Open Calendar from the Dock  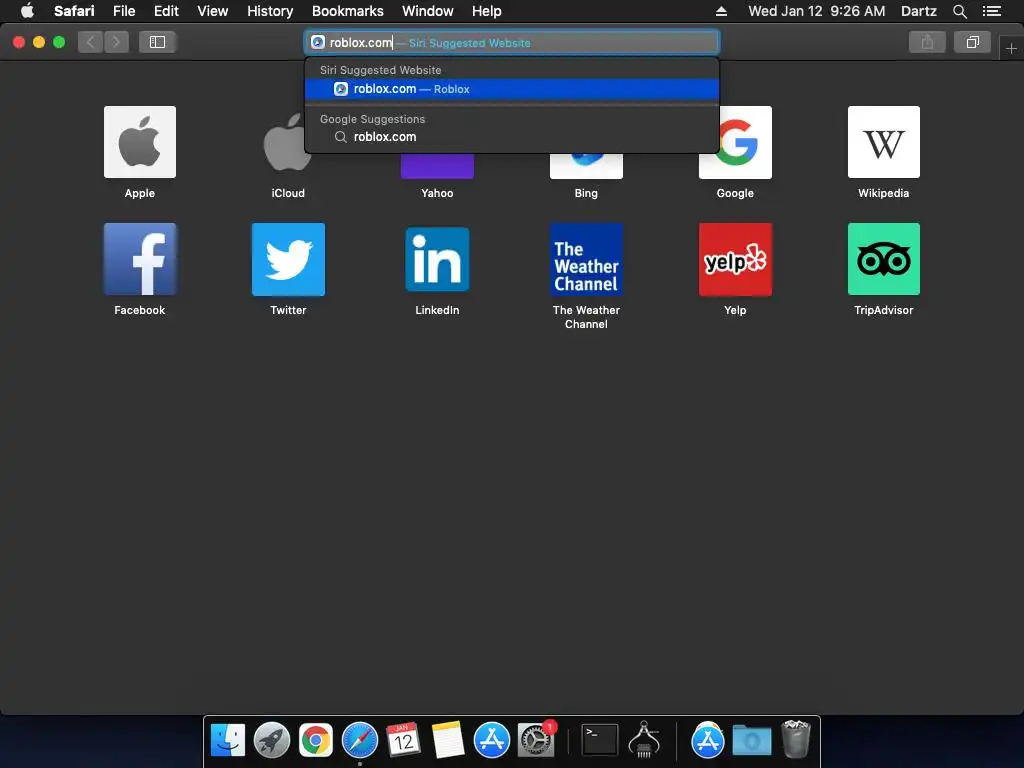click(x=403, y=740)
